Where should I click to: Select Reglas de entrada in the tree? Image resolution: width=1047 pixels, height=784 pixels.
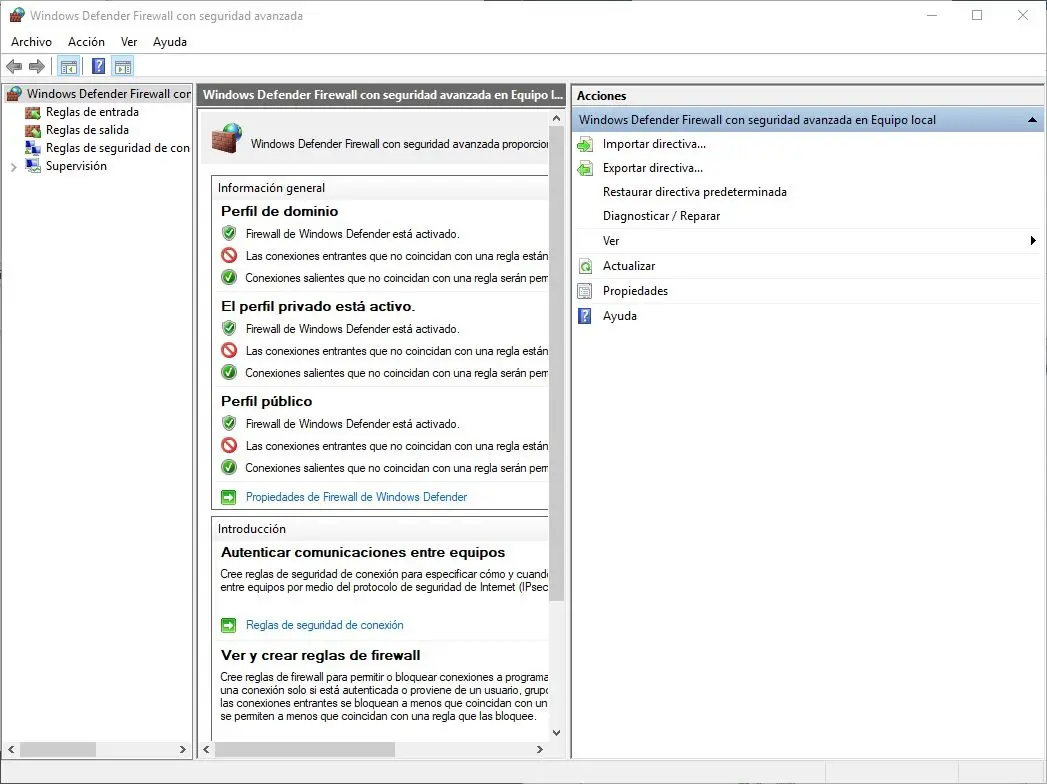click(x=92, y=112)
